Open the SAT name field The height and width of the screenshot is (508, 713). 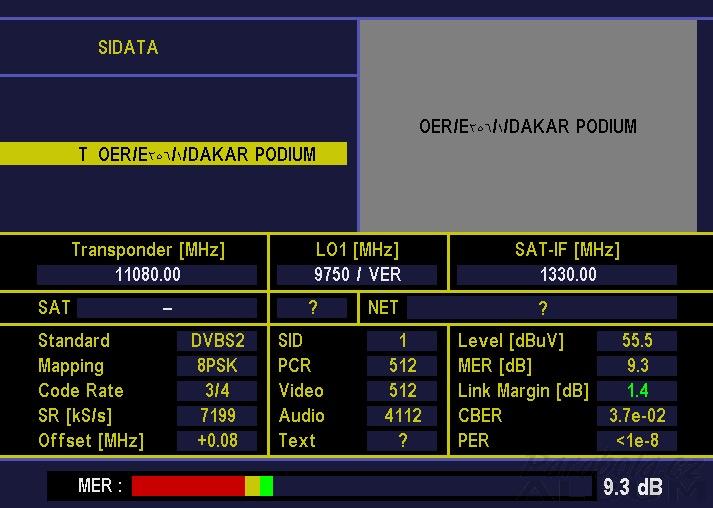166,308
